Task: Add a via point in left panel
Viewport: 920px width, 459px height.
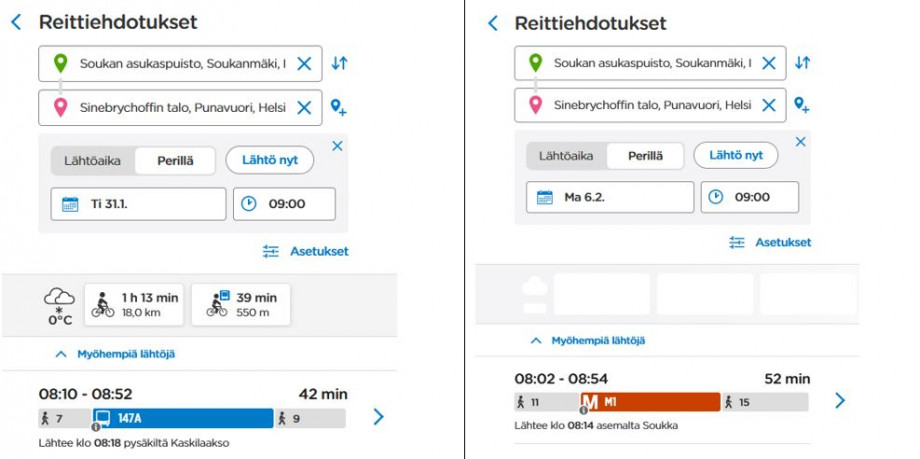Action: (x=339, y=107)
